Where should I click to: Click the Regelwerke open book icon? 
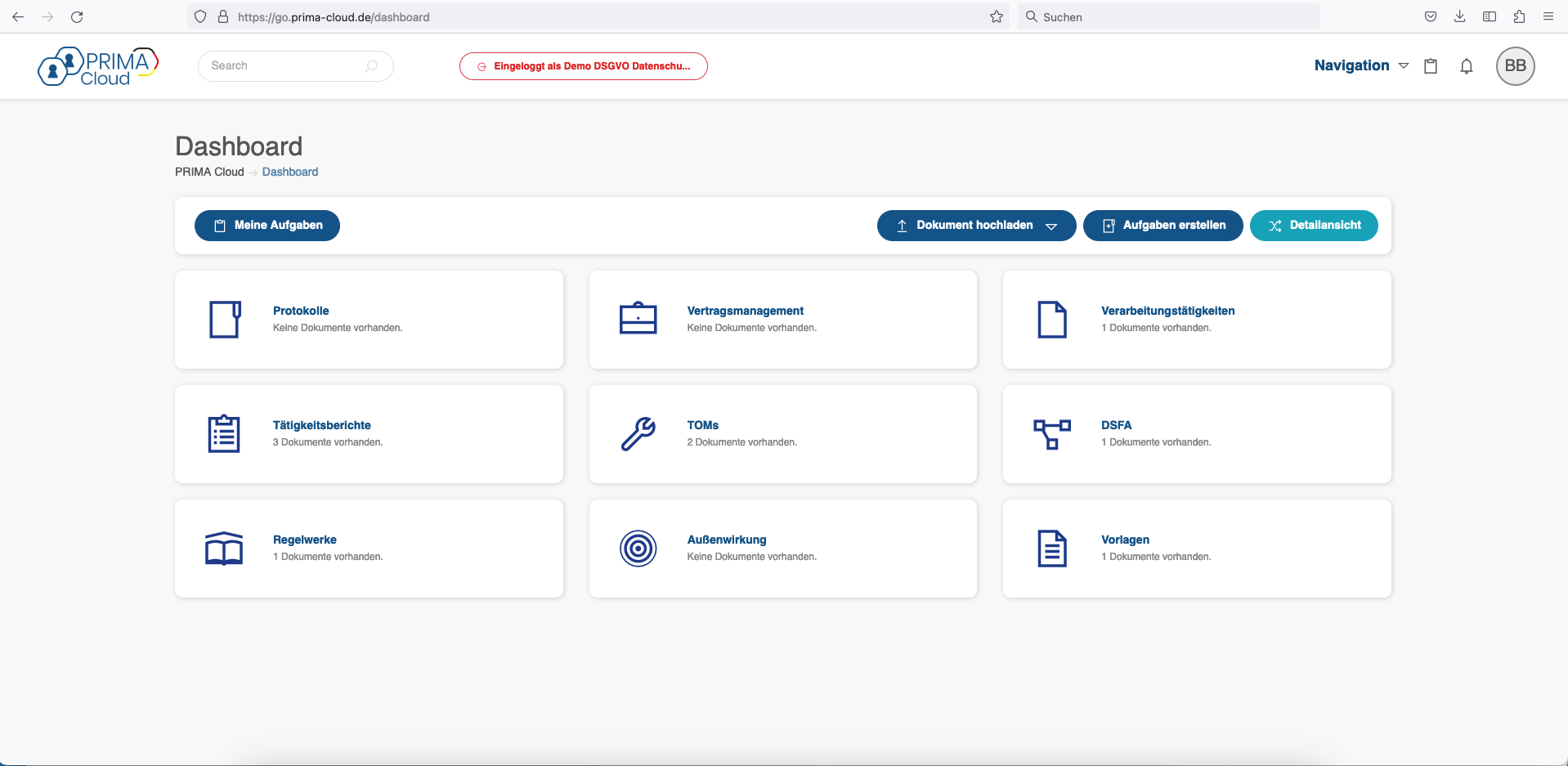[x=223, y=549]
